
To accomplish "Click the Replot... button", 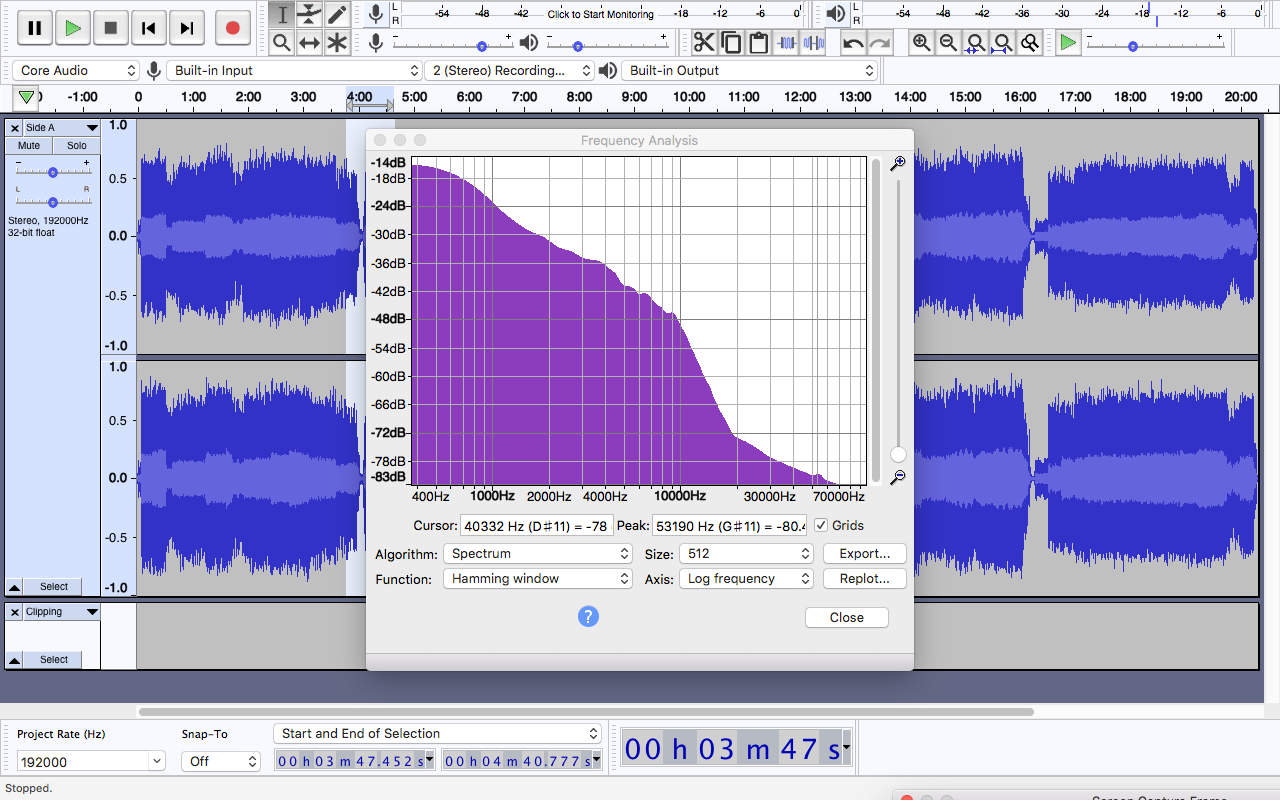I will 865,578.
